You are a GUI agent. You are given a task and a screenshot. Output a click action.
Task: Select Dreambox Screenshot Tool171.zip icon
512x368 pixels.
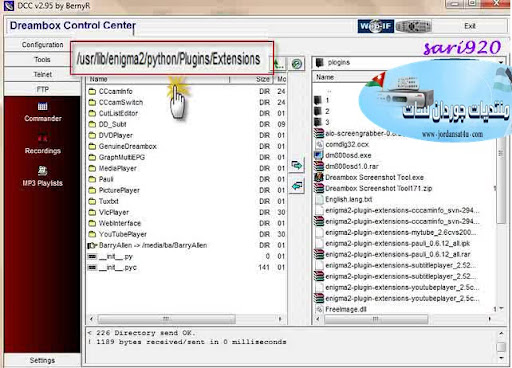(319, 188)
